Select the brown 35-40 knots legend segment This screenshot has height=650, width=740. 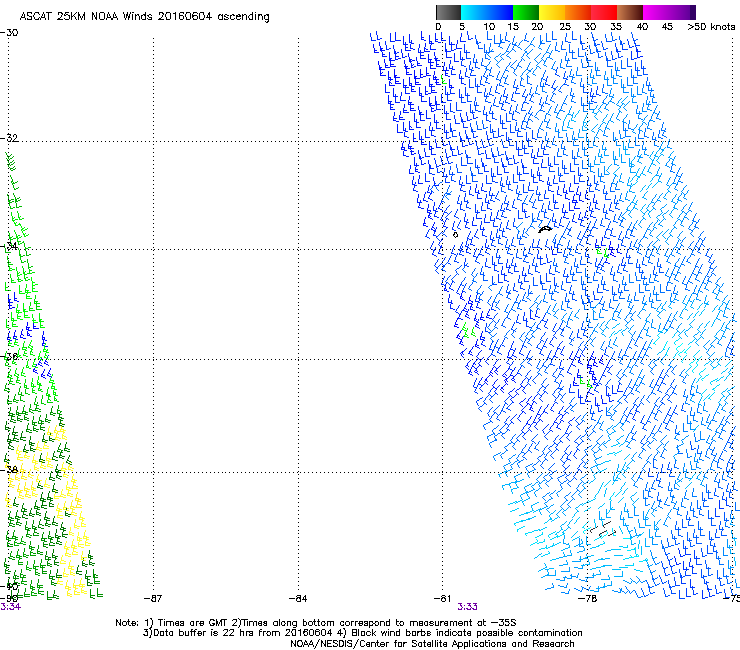630,12
